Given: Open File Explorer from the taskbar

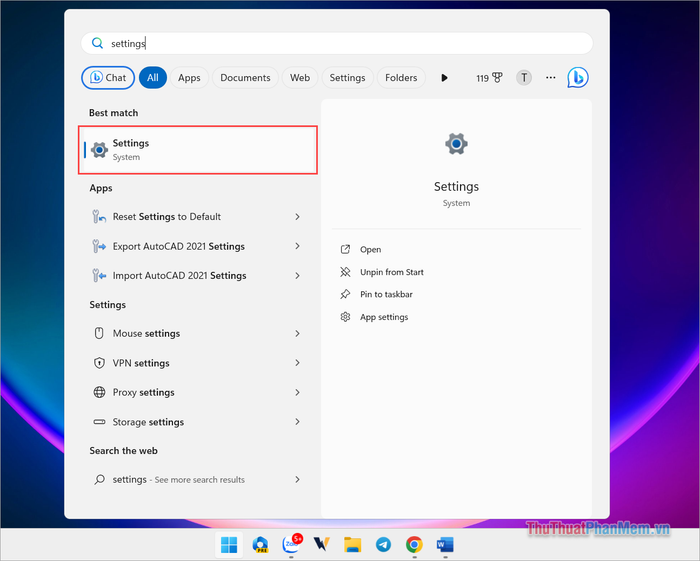Looking at the screenshot, I should (x=352, y=544).
